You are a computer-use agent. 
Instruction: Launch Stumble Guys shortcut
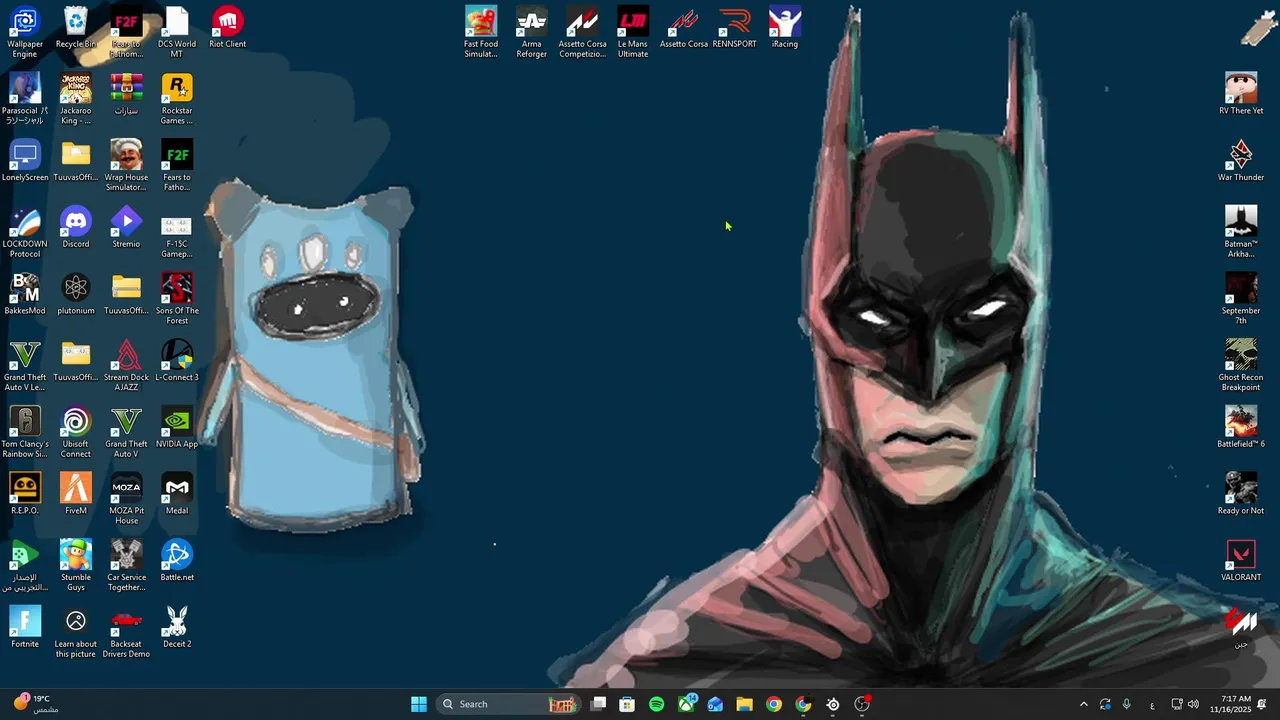pyautogui.click(x=76, y=566)
